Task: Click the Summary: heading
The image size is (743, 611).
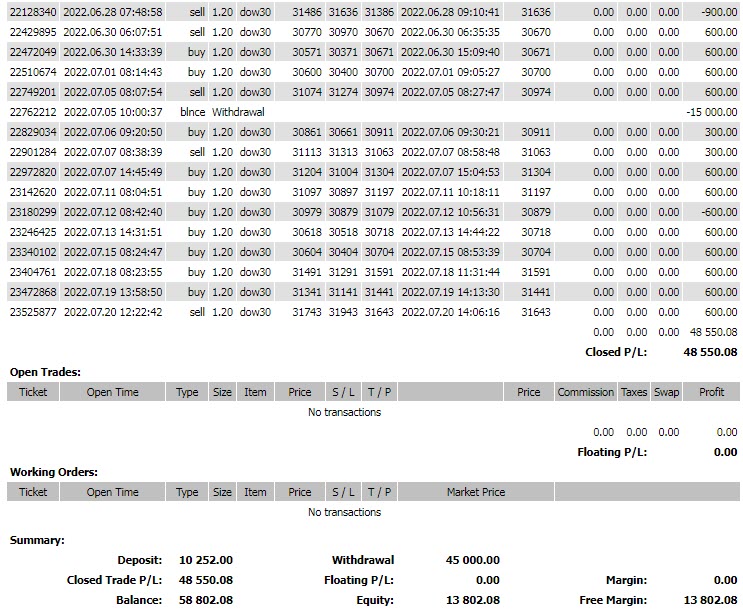Action: 37,540
